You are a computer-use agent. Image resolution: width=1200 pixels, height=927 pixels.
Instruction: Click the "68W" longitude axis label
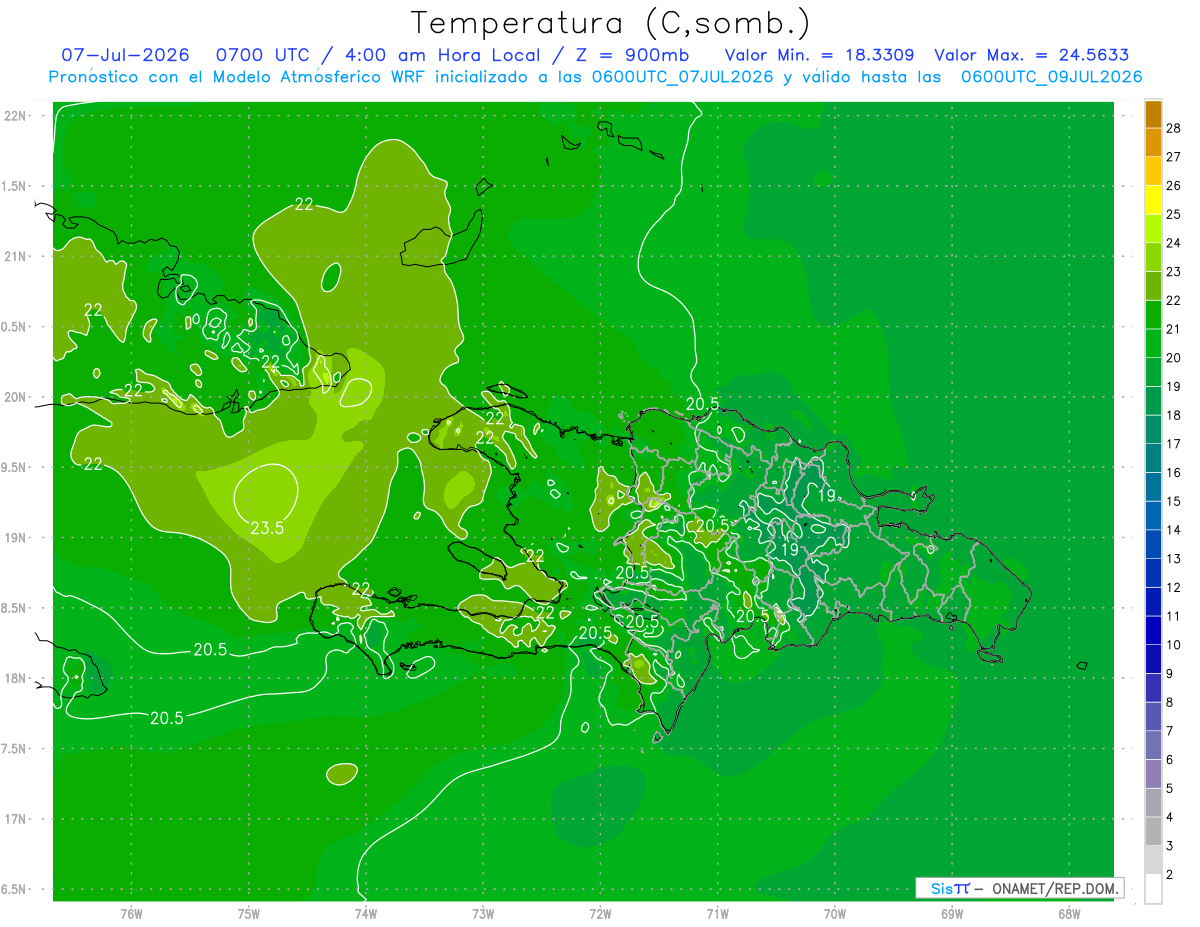pyautogui.click(x=1069, y=913)
